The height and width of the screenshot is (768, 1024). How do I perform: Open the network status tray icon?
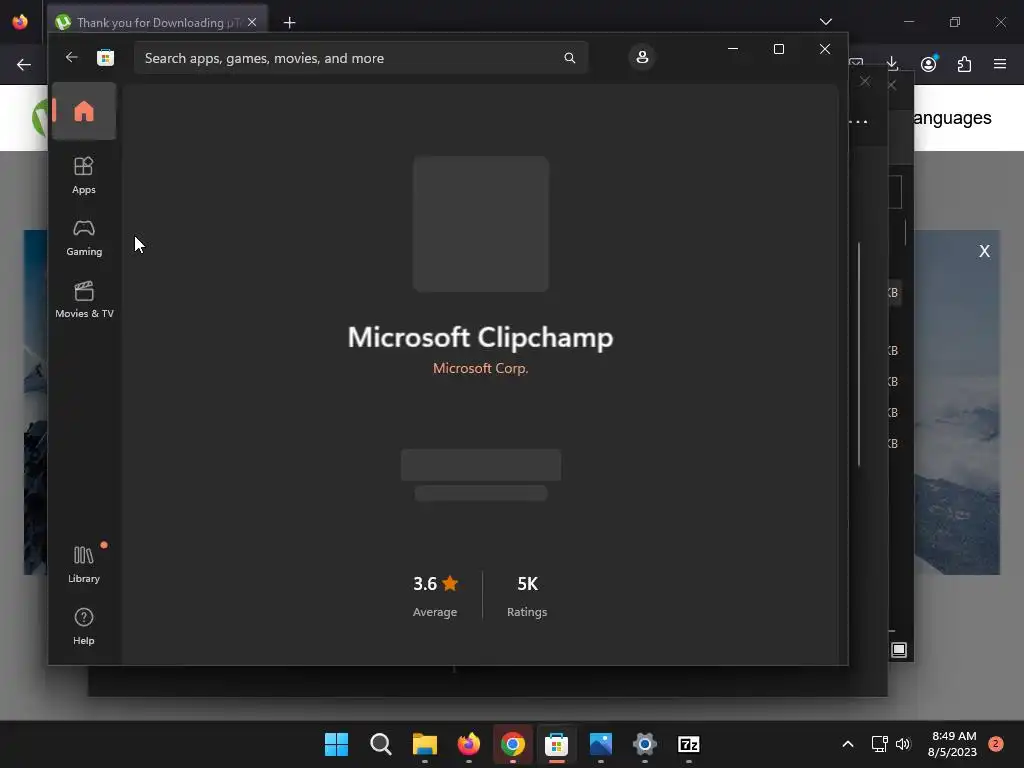click(x=879, y=744)
